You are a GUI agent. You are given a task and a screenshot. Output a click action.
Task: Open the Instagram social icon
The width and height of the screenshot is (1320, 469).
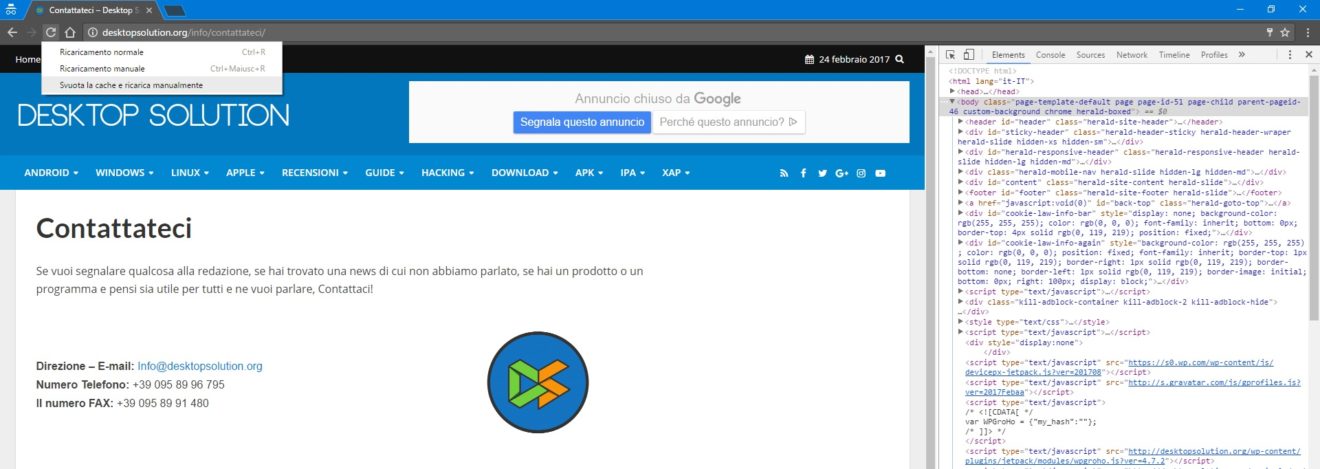tap(861, 173)
